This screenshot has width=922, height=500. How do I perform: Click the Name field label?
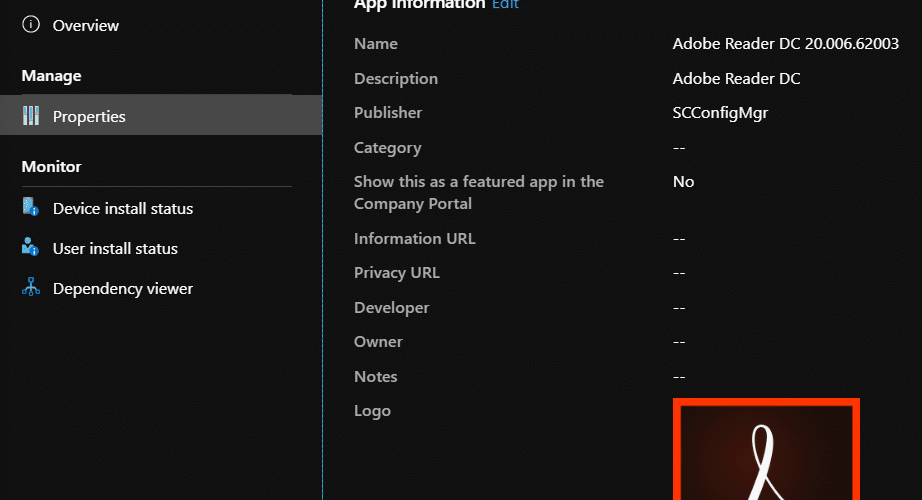[376, 44]
